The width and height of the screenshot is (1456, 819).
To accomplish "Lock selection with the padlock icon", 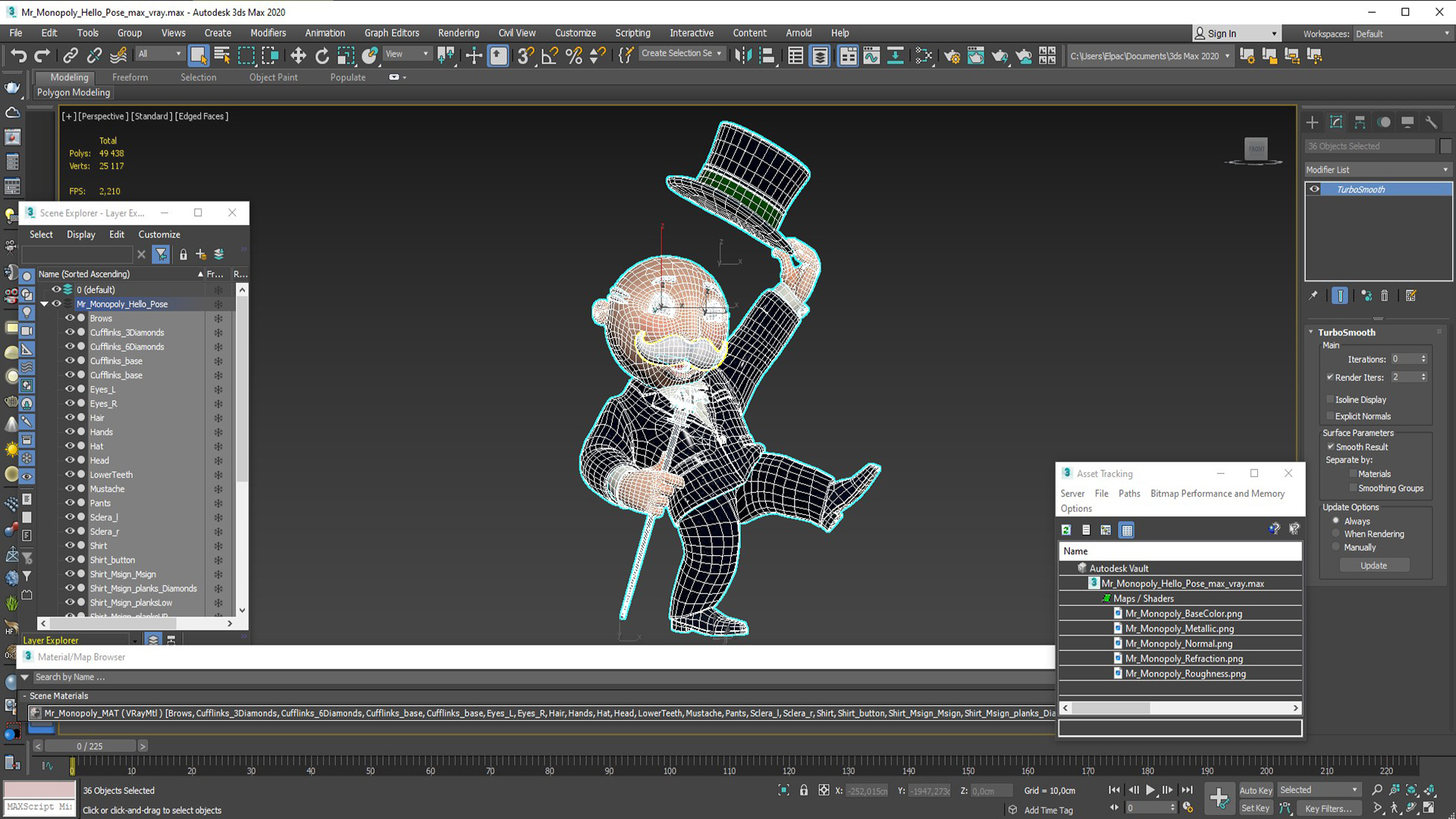I will pyautogui.click(x=804, y=790).
